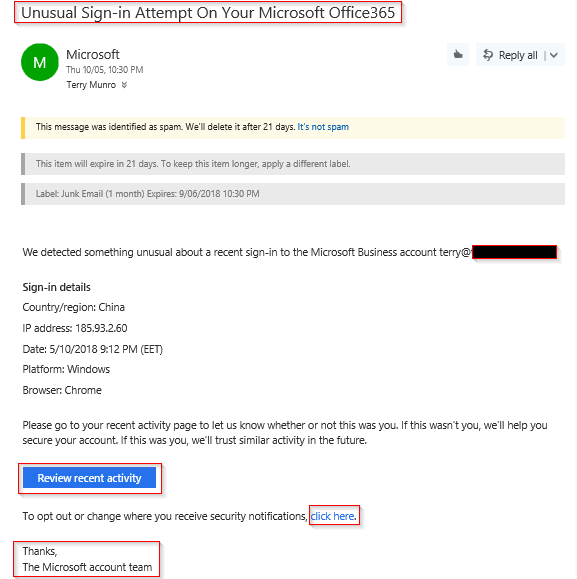The height and width of the screenshot is (579, 577).
Task: Expand recipients next to Terry Munro
Action: [x=124, y=85]
